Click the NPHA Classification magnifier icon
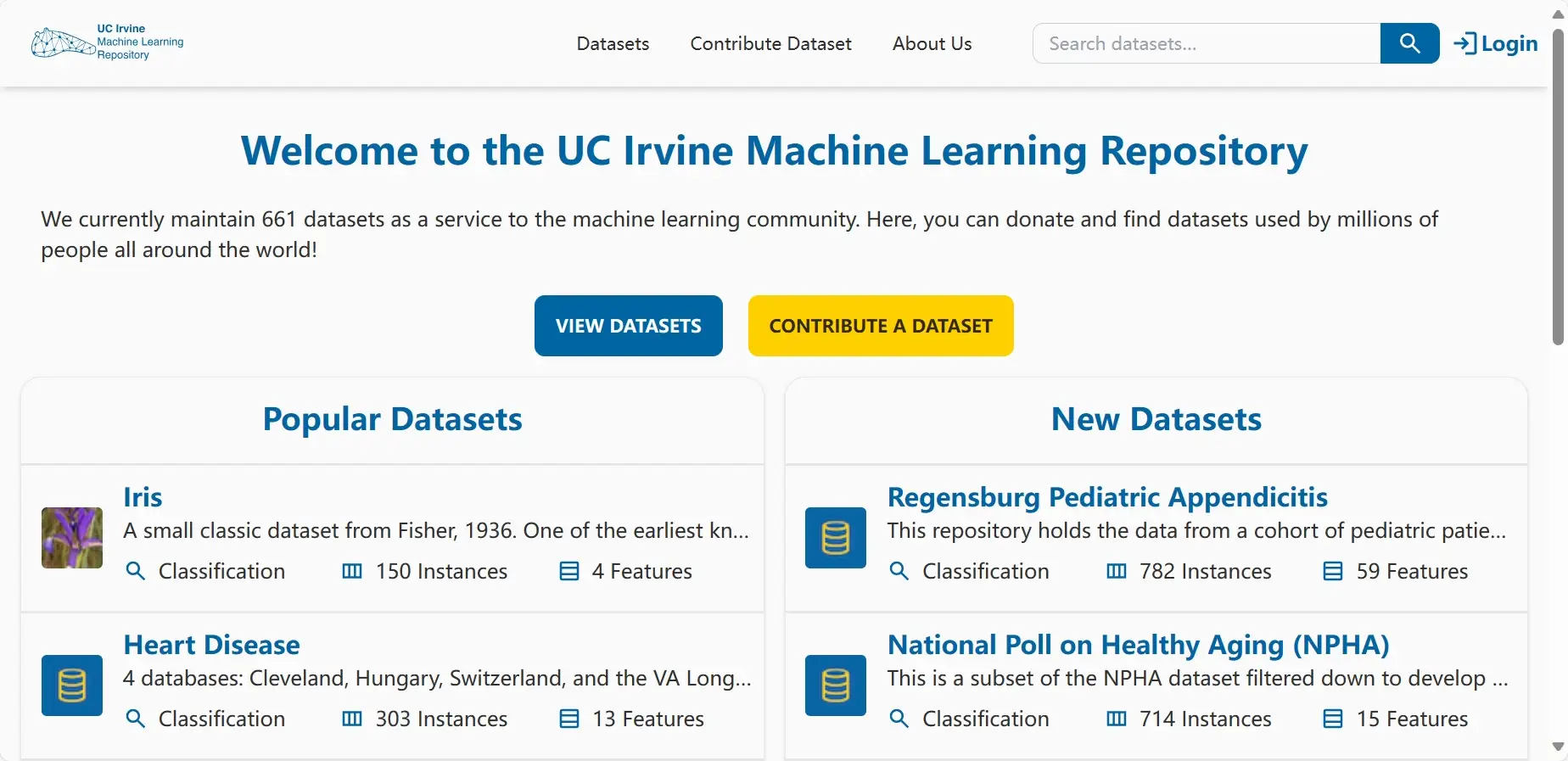 (899, 719)
